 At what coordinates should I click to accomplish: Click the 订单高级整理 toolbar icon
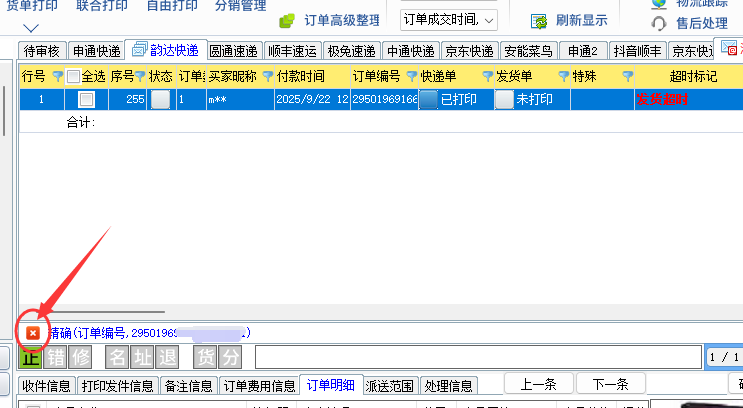[287, 20]
